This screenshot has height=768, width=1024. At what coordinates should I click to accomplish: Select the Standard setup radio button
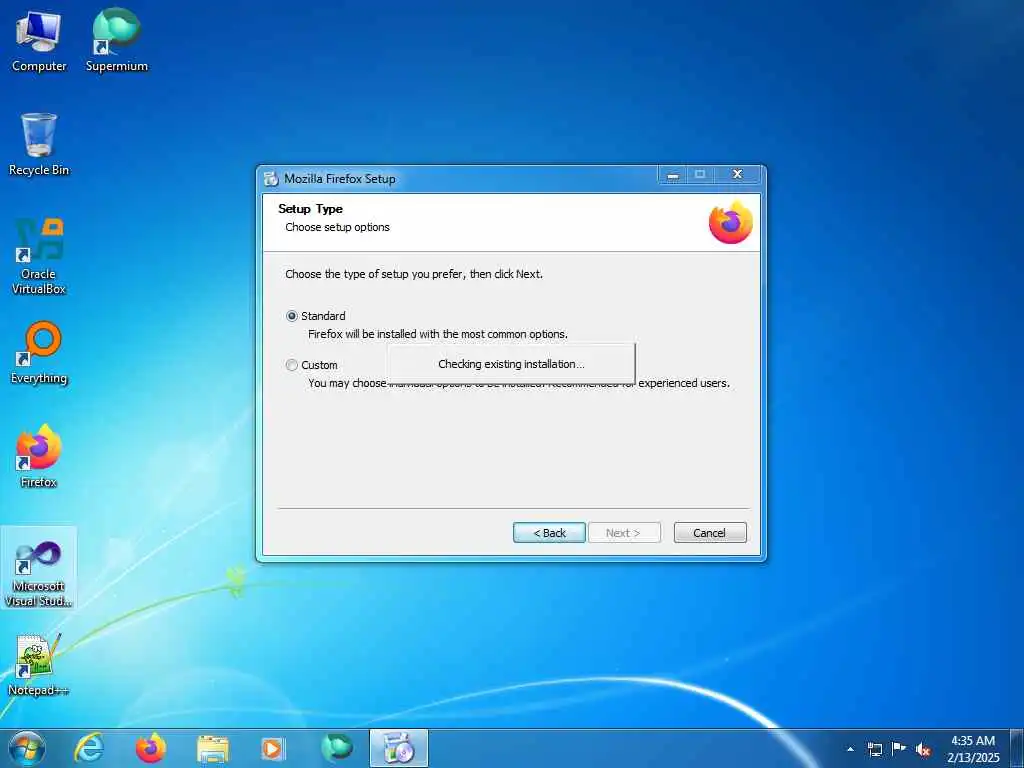292,316
